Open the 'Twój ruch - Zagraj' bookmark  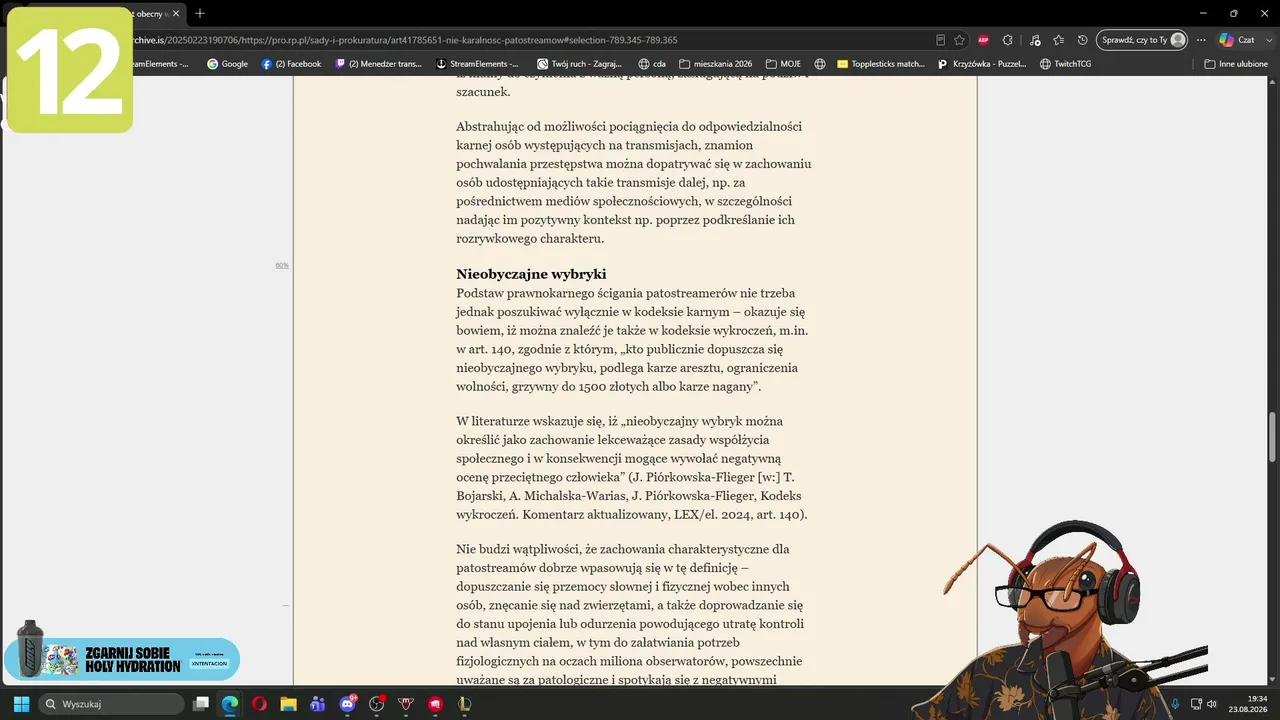tap(578, 64)
